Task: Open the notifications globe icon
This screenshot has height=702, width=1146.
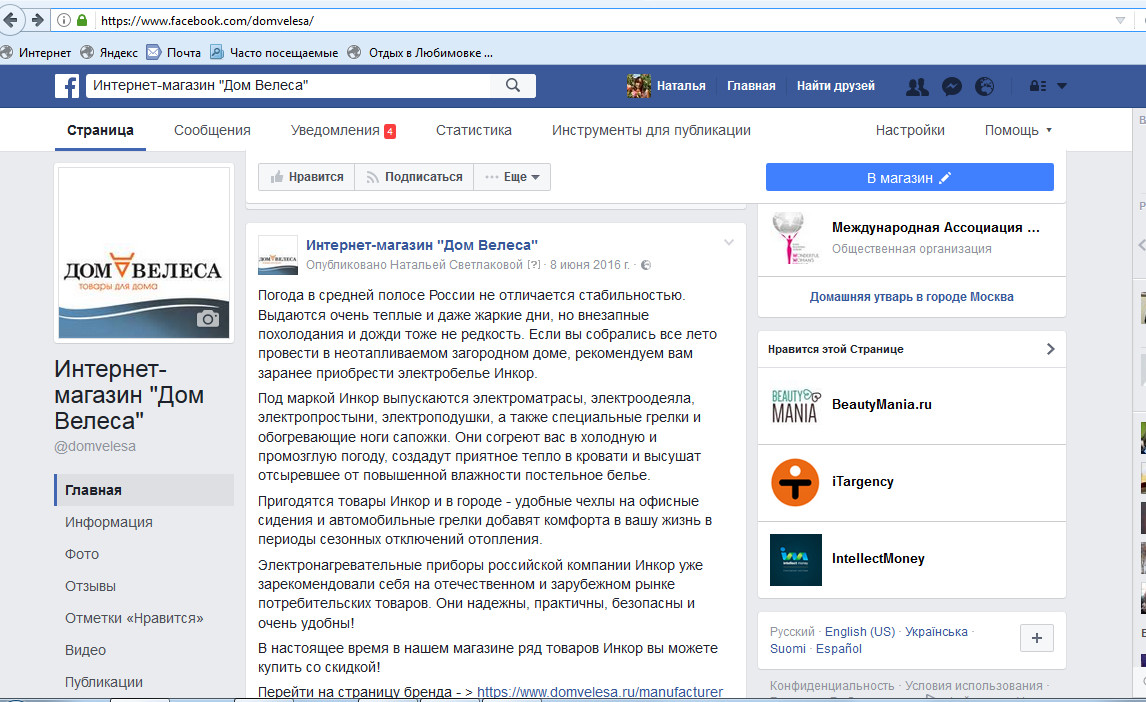Action: pyautogui.click(x=984, y=86)
